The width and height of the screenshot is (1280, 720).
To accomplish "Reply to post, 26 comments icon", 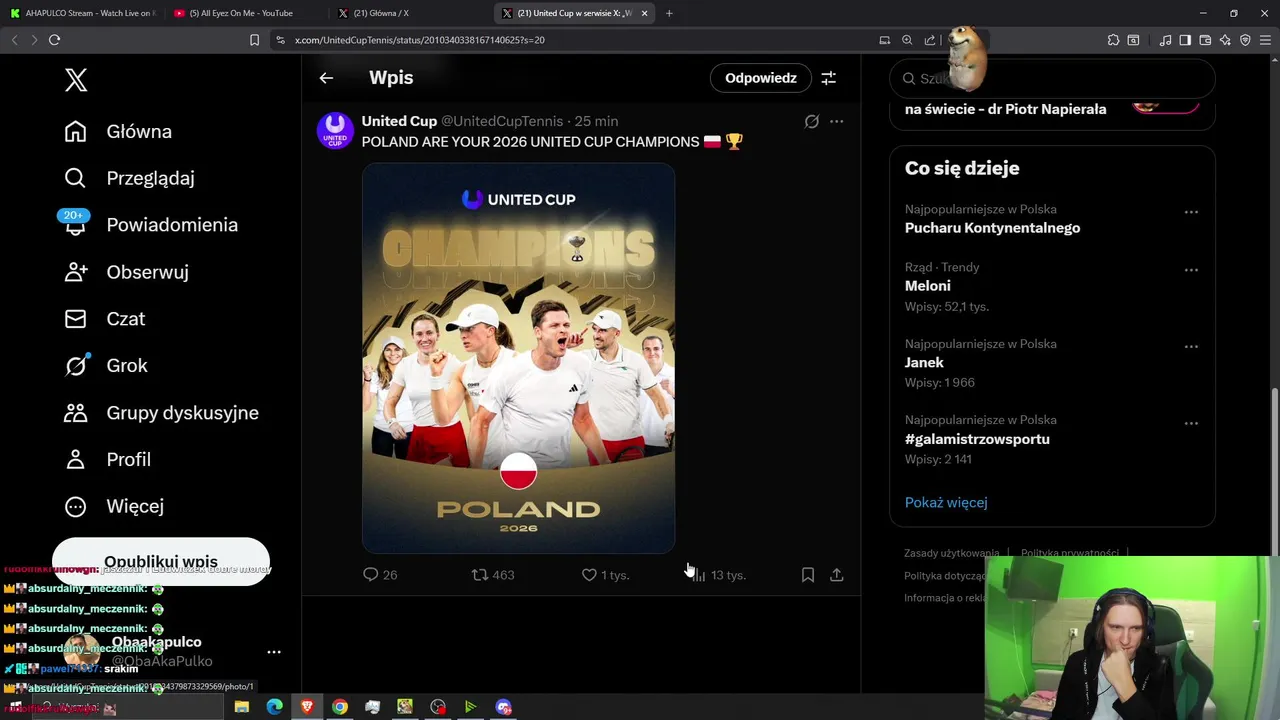I will pos(380,575).
